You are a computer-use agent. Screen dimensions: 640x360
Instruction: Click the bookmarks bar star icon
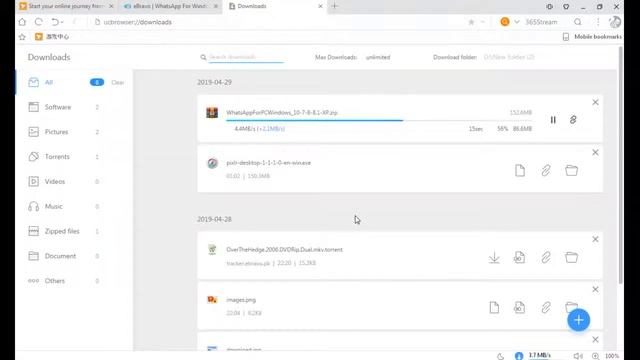coord(22,37)
